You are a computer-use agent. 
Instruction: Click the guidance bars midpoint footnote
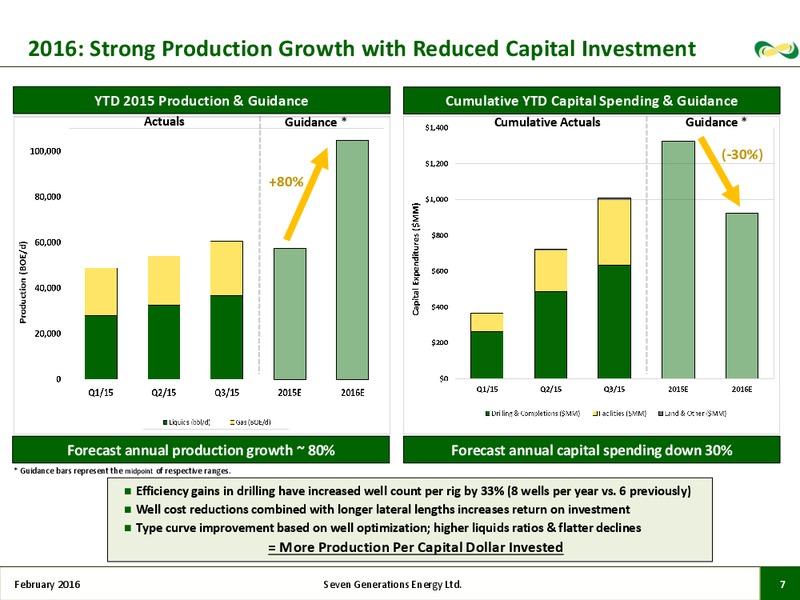122,471
